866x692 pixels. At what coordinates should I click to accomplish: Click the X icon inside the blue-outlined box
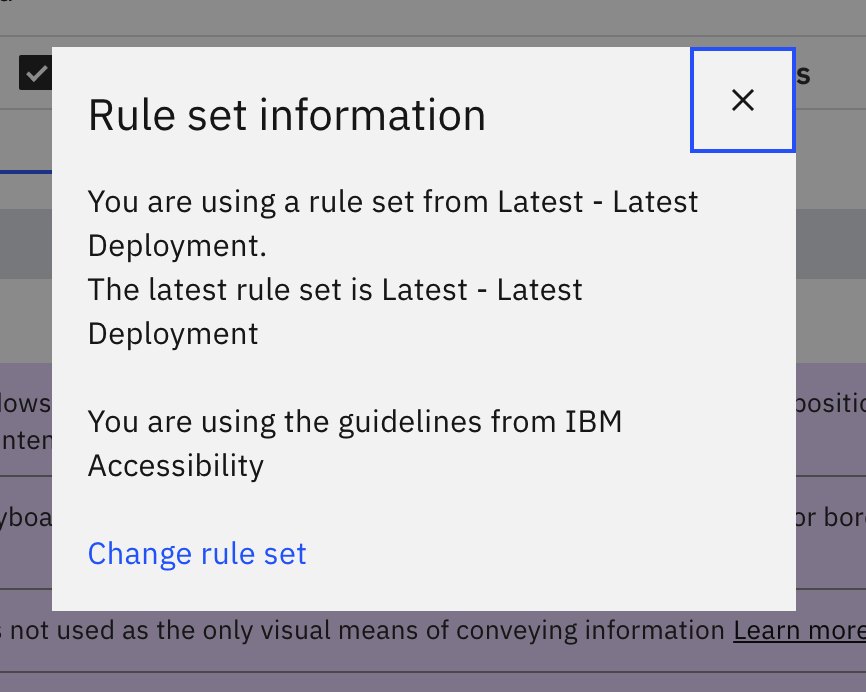pos(742,100)
